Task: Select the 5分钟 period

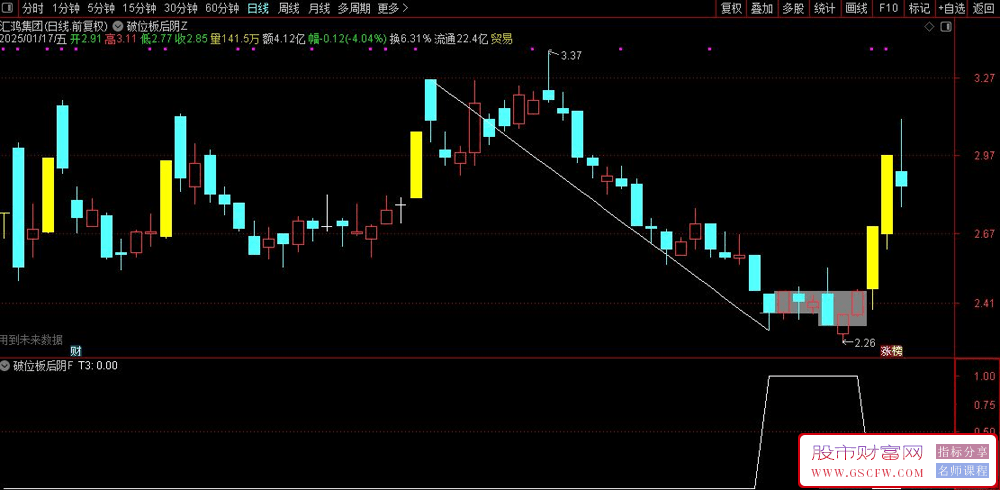Action: 101,8
